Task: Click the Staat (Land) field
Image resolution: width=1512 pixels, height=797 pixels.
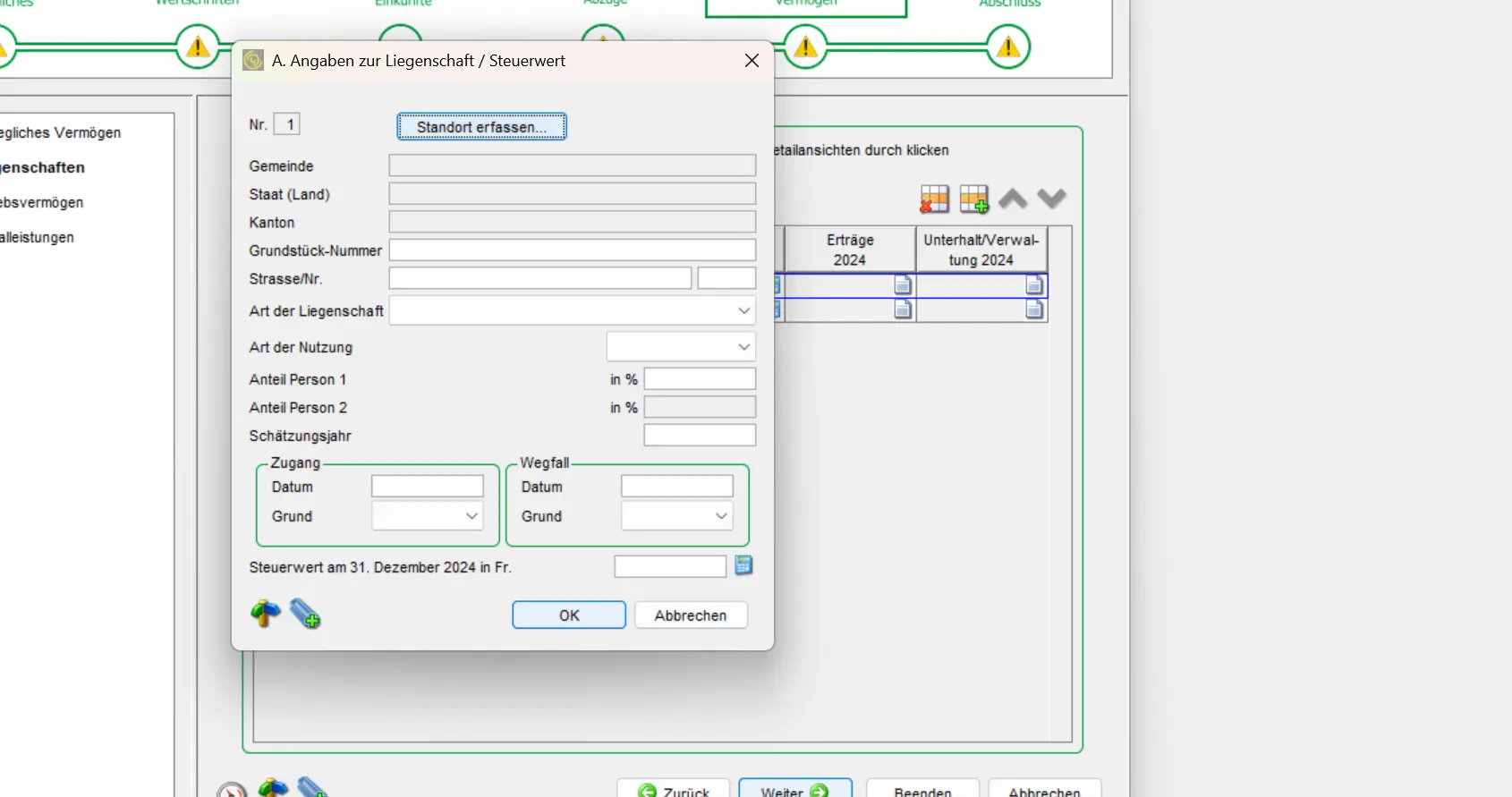Action: coord(573,194)
